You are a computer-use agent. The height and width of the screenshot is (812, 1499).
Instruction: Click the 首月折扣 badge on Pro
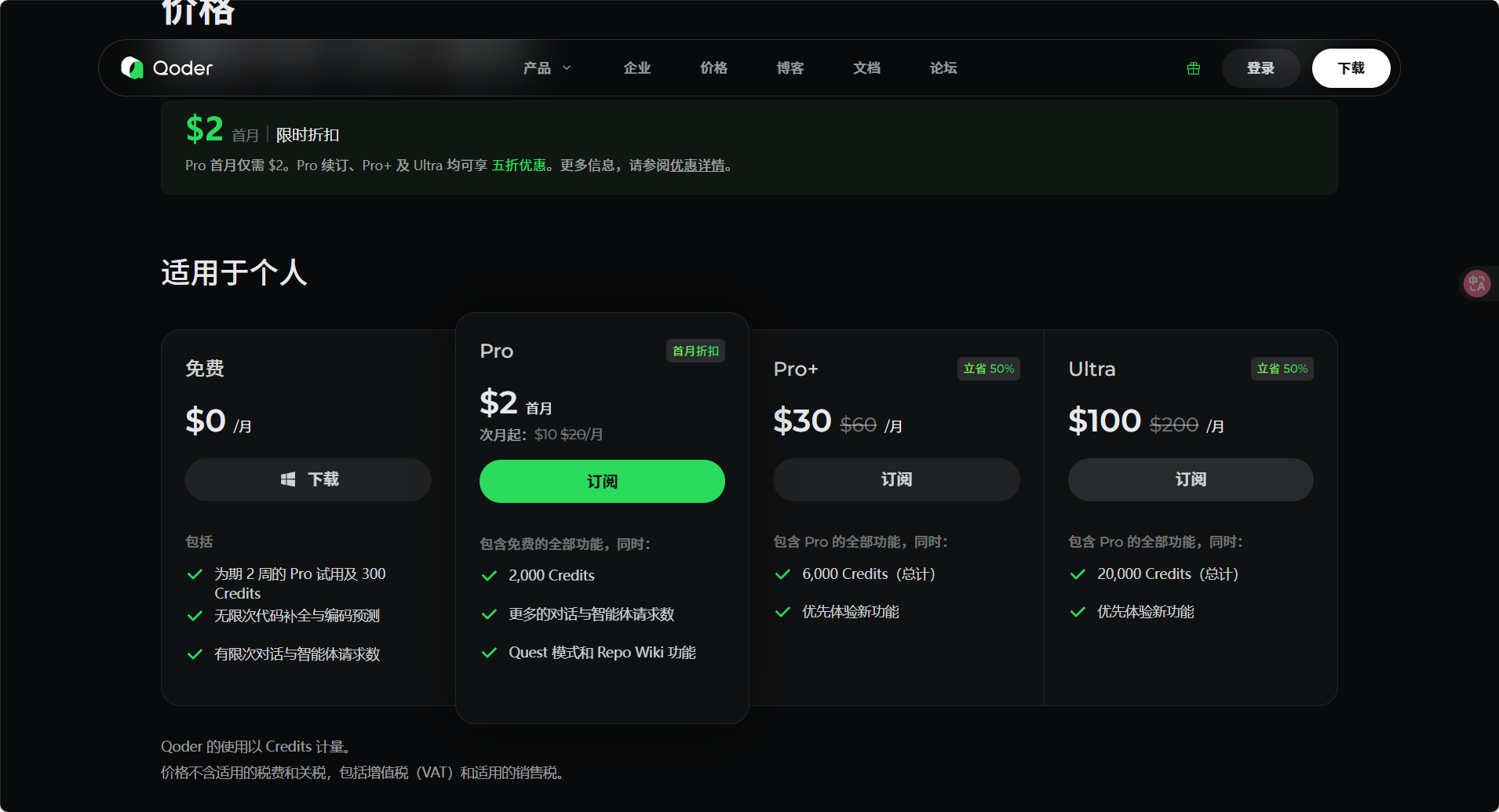[695, 351]
